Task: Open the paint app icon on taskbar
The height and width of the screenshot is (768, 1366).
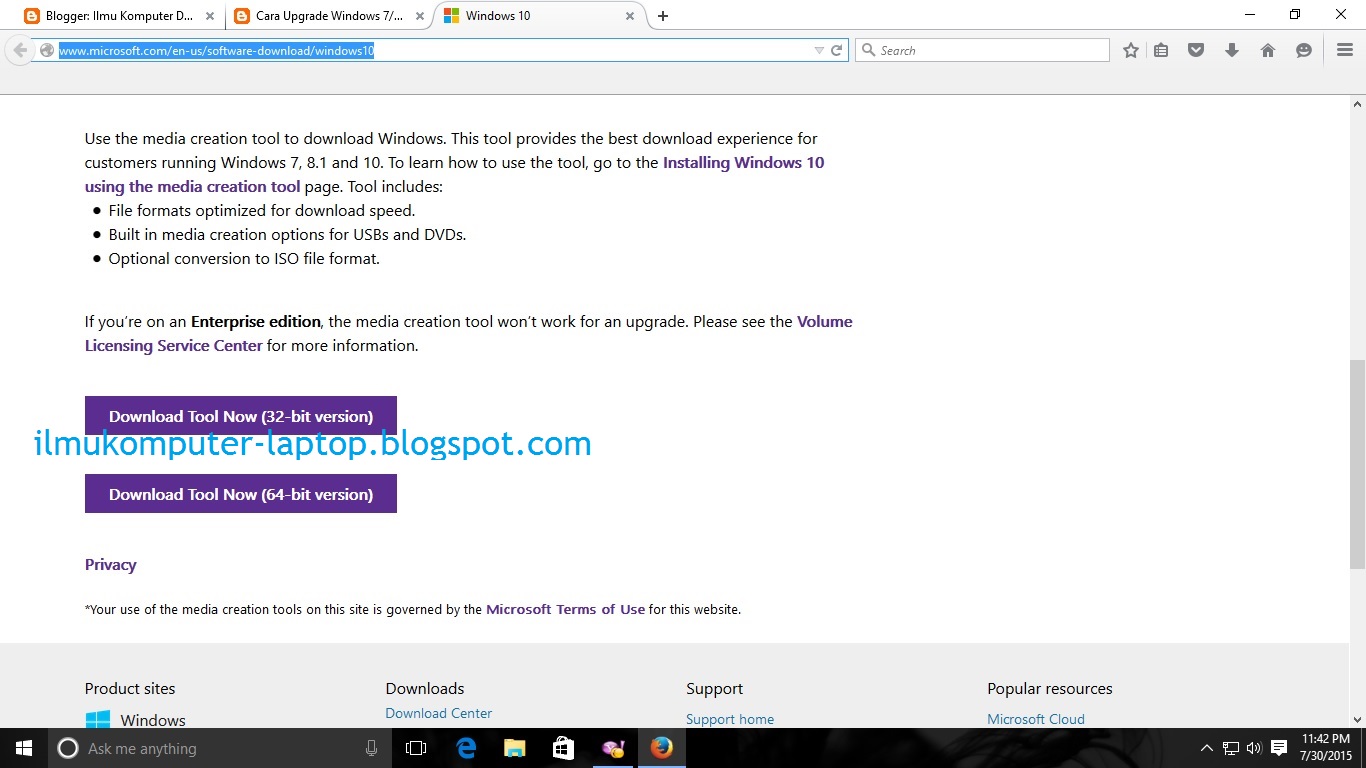Action: coord(612,748)
